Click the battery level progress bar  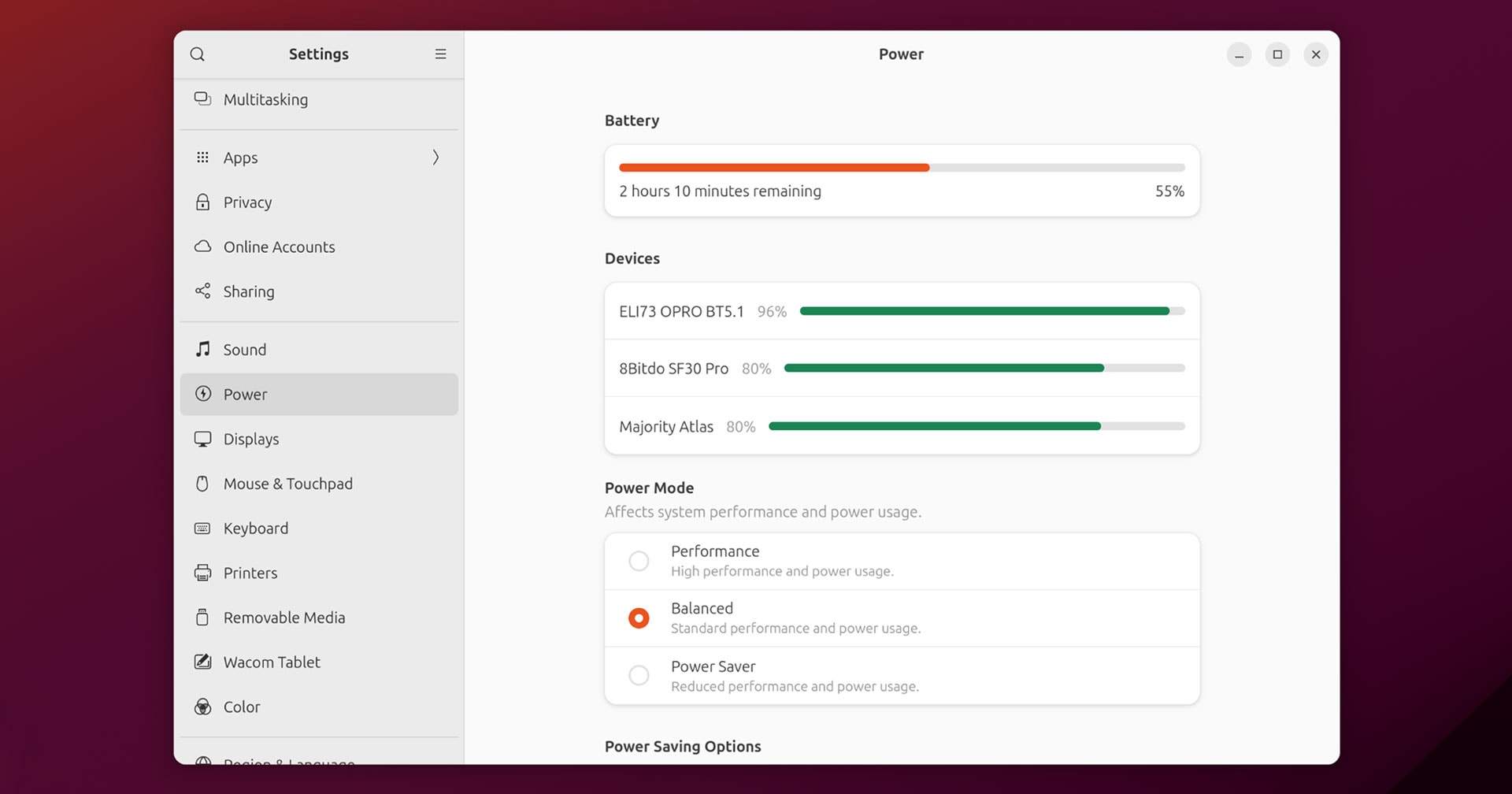(x=902, y=168)
